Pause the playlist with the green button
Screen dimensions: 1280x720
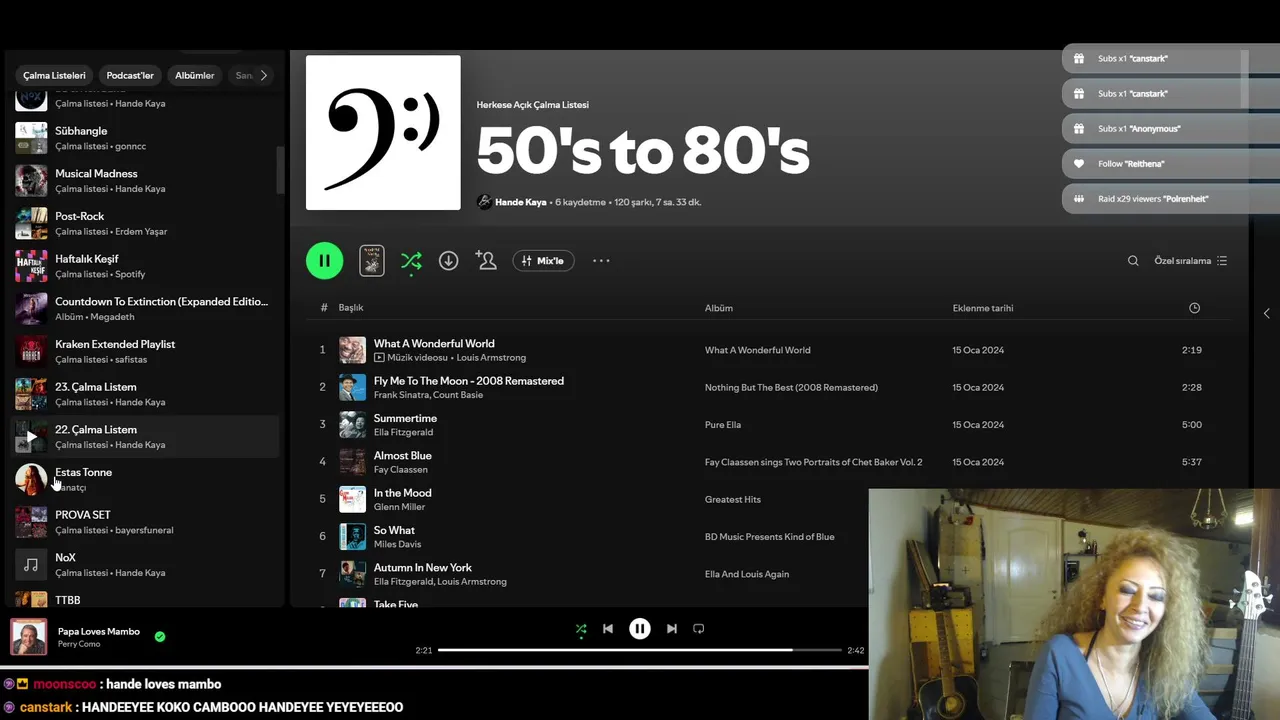(324, 261)
